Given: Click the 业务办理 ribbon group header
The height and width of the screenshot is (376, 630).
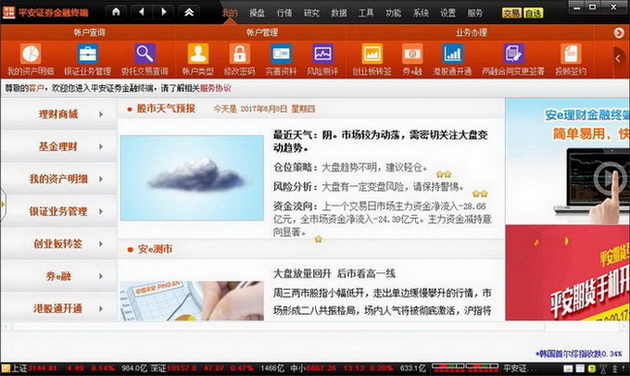Looking at the screenshot, I should (x=471, y=33).
